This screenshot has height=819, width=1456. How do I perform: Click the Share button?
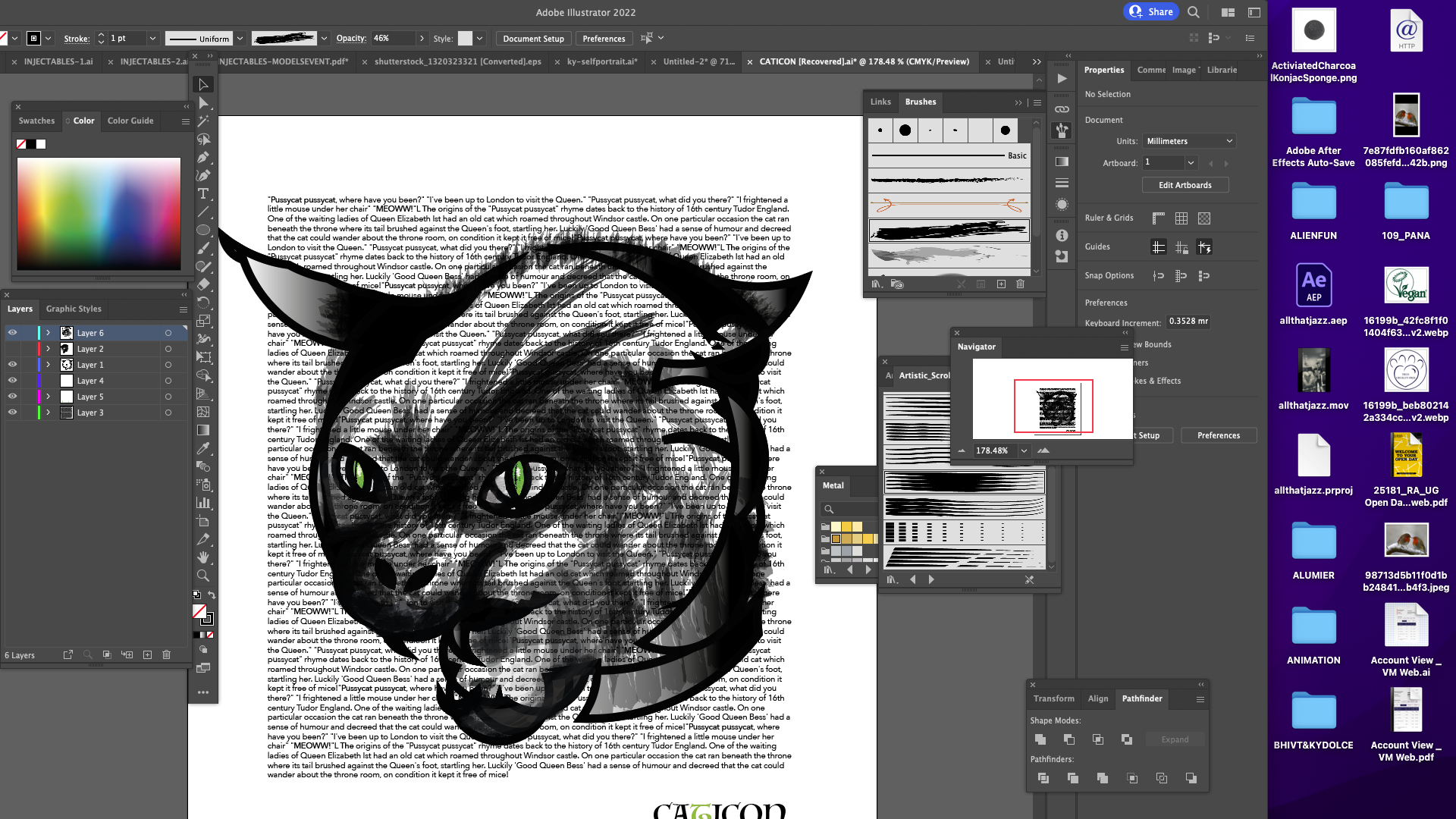[1151, 11]
